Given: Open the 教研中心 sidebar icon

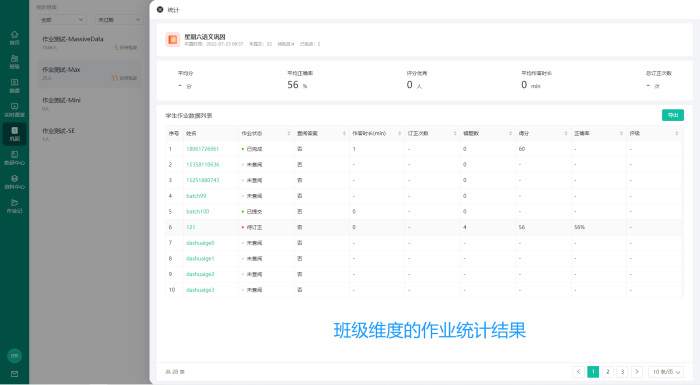Looking at the screenshot, I should click(x=14, y=158).
